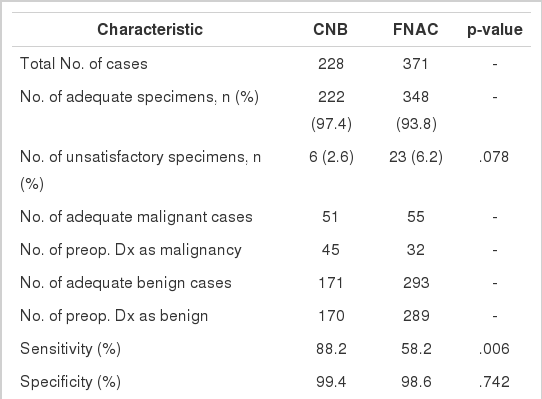The width and height of the screenshot is (542, 399).
Task: Click the No. of adequate specimens label
Action: [x=139, y=97]
